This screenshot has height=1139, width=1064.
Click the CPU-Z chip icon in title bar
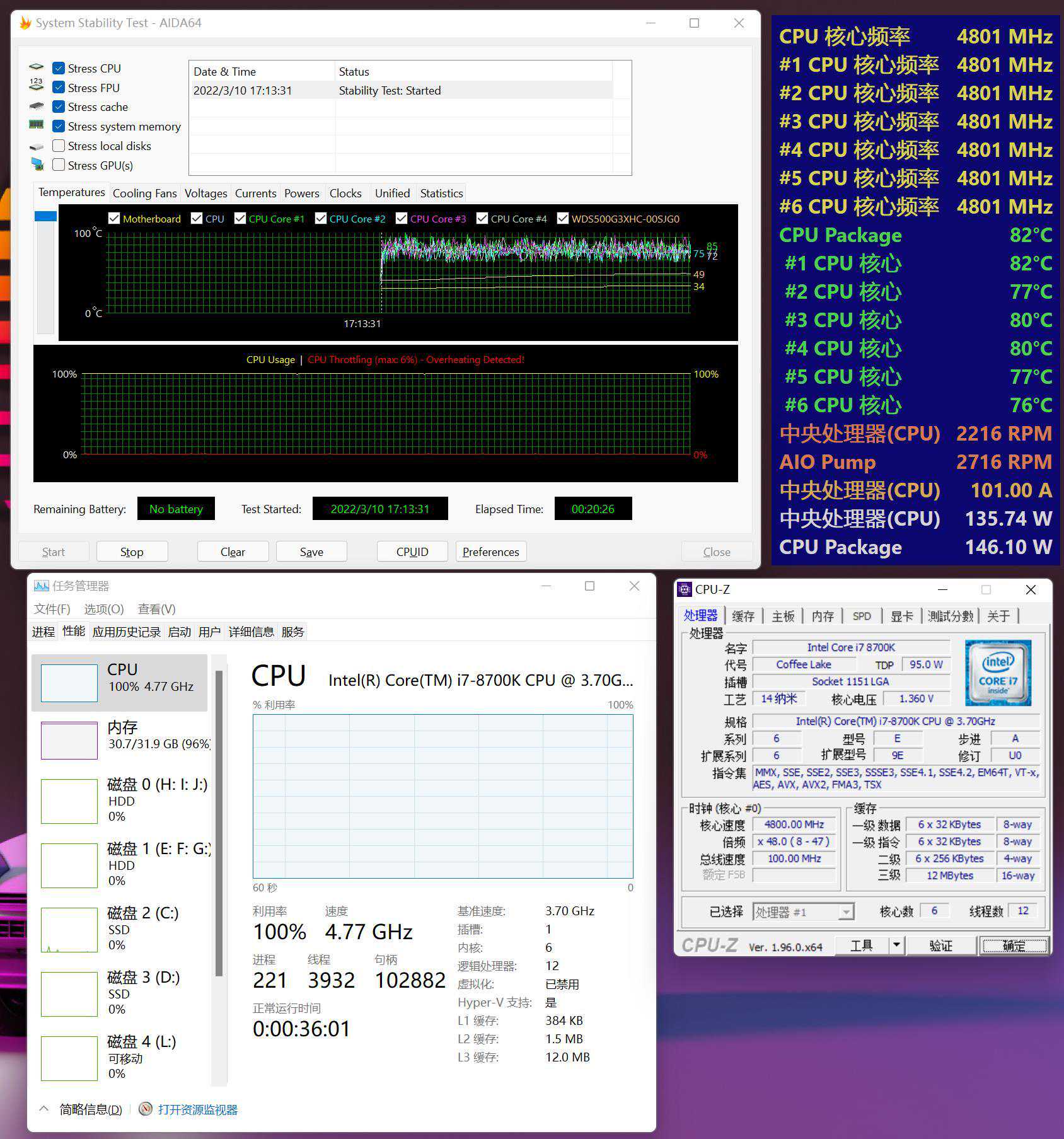[684, 589]
